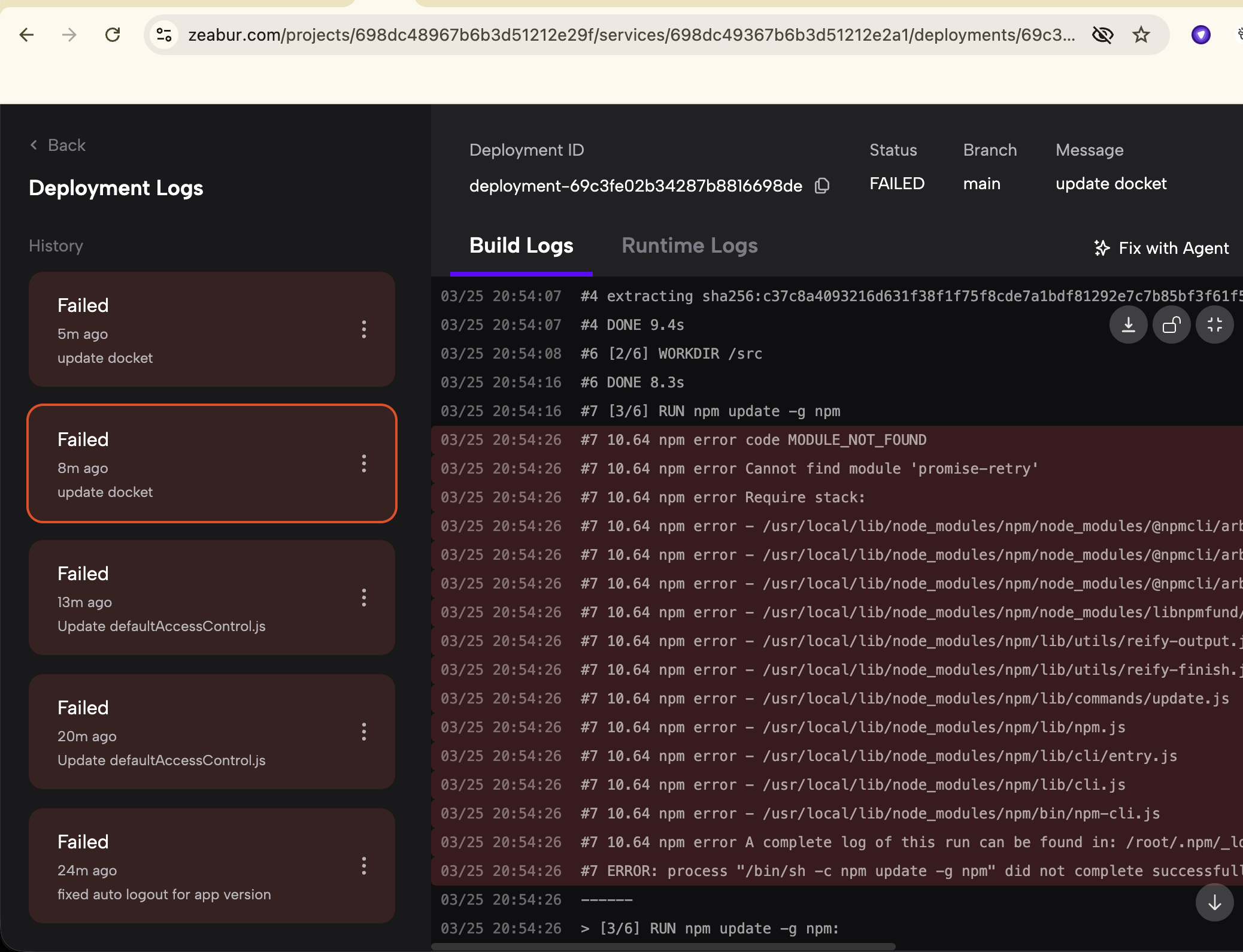
Task: Select the Build Logs tab
Action: [521, 245]
